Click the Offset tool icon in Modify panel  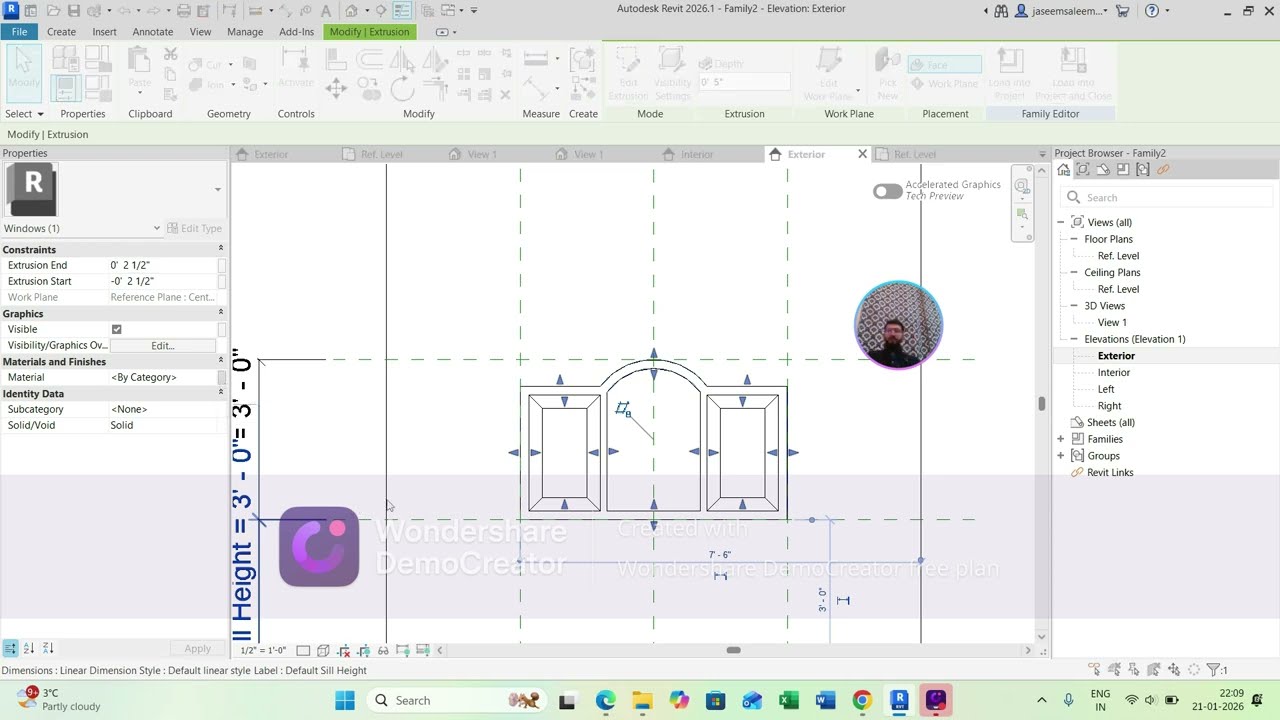pyautogui.click(x=369, y=60)
